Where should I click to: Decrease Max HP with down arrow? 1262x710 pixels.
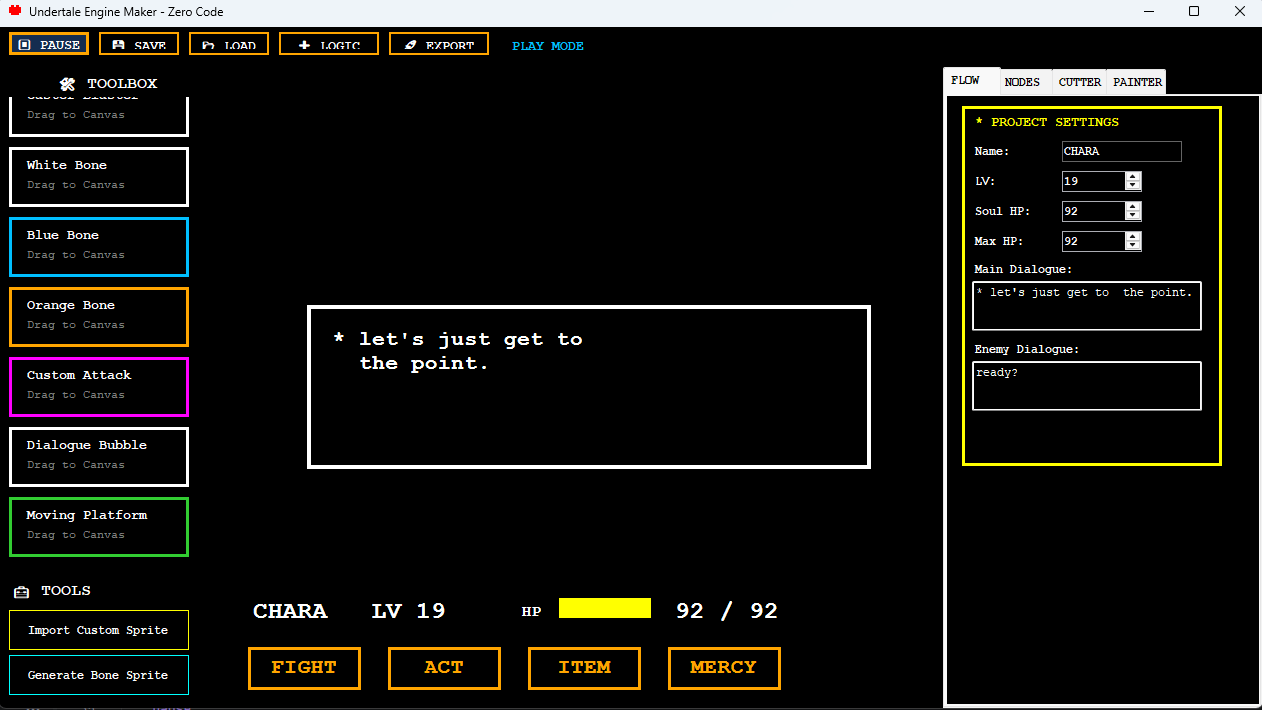pyautogui.click(x=1132, y=246)
